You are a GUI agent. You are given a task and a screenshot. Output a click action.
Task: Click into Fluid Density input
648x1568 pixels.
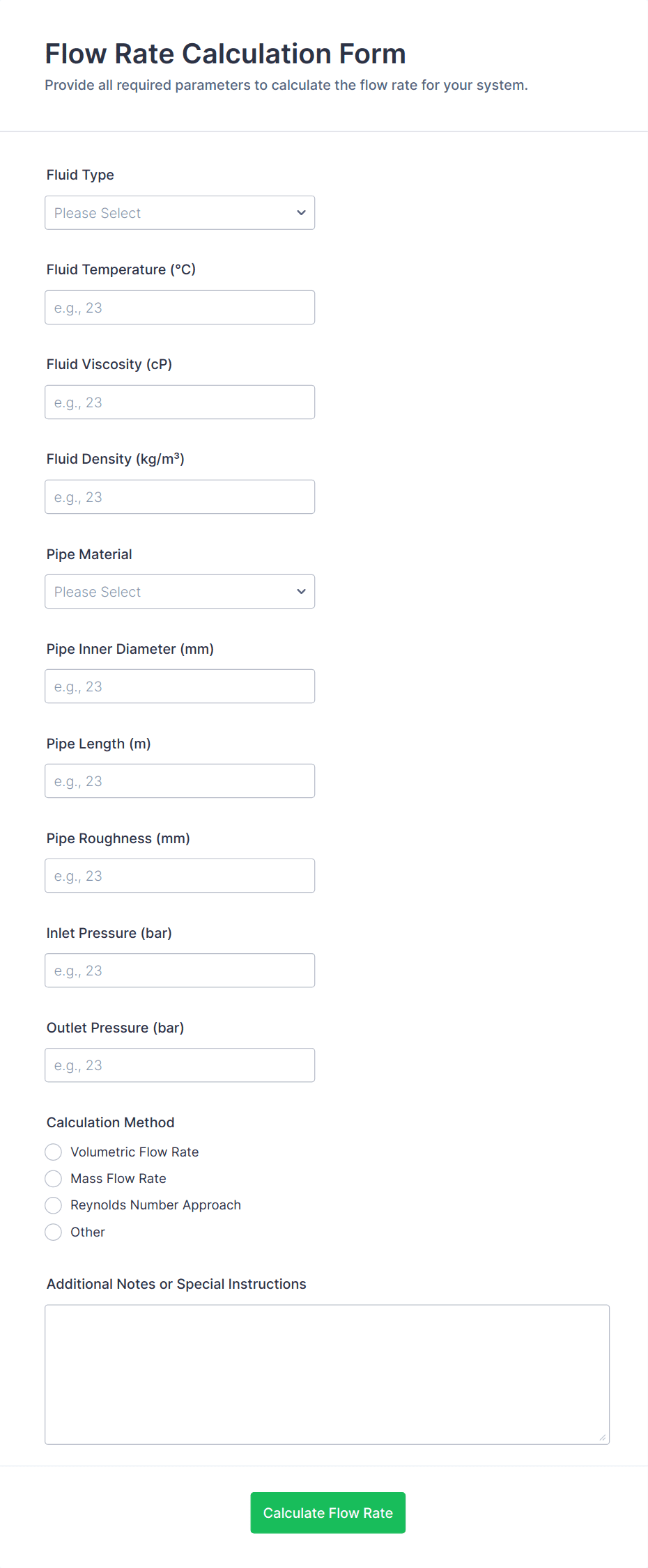point(179,497)
